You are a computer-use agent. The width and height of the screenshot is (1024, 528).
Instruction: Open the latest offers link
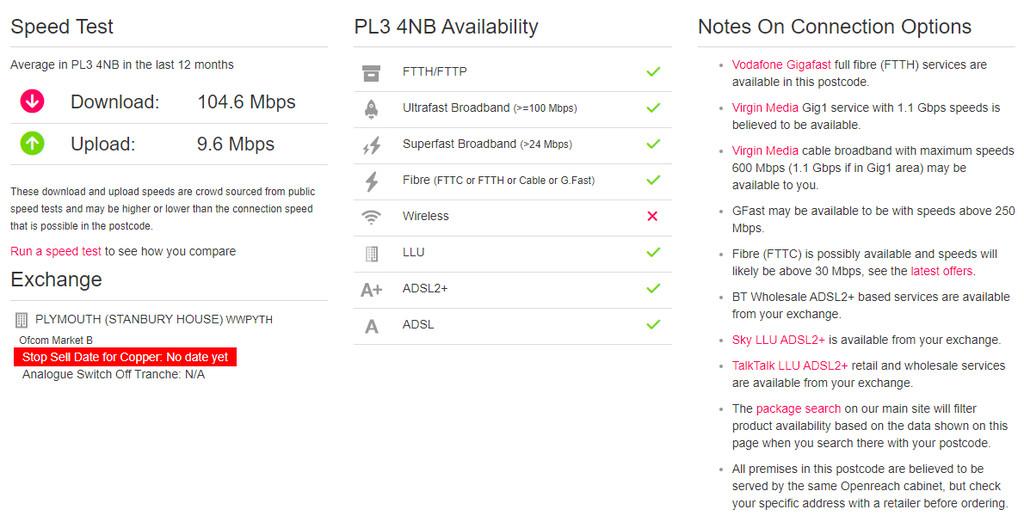[x=942, y=271]
